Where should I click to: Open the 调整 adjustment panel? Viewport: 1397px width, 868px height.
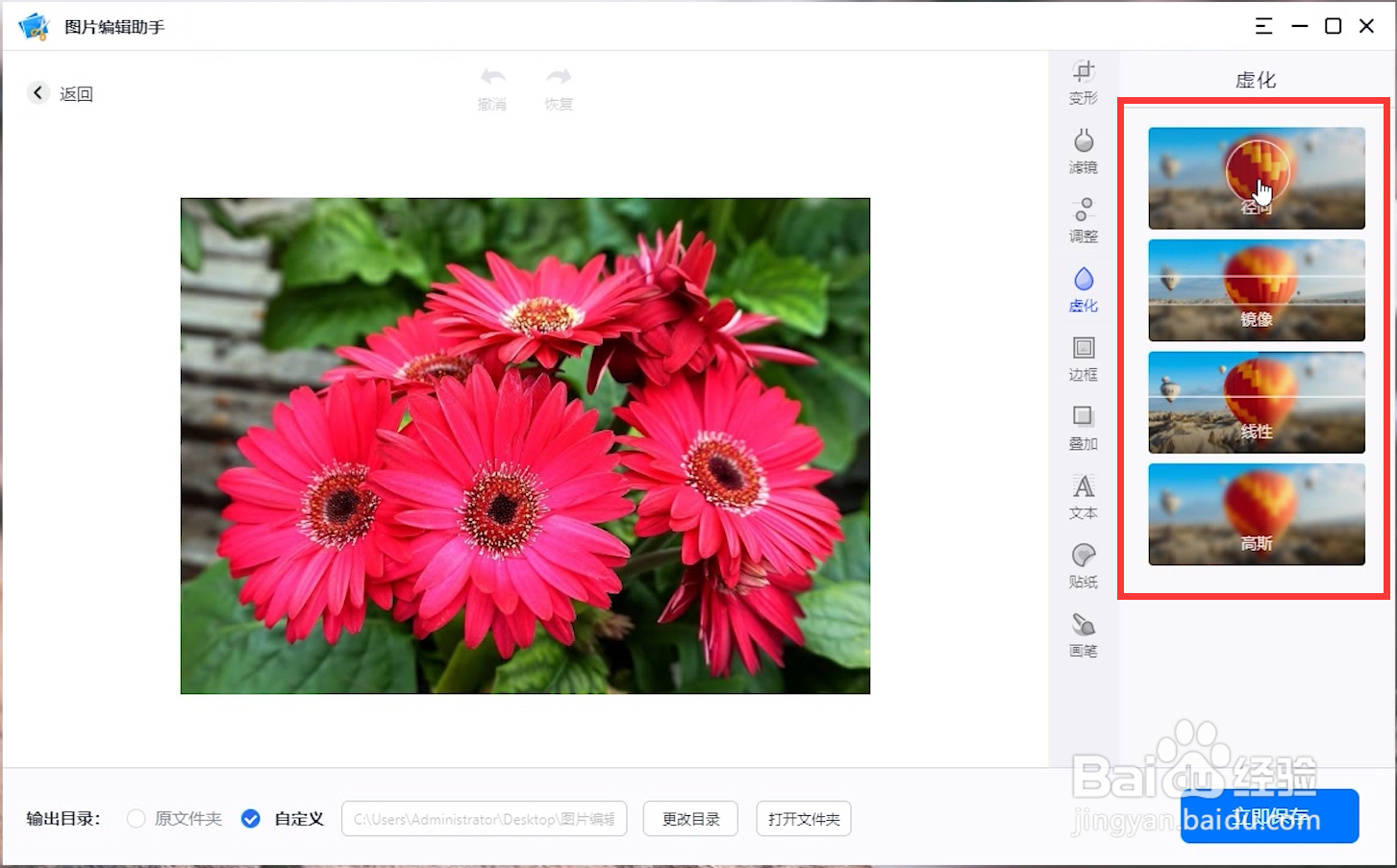tap(1083, 220)
